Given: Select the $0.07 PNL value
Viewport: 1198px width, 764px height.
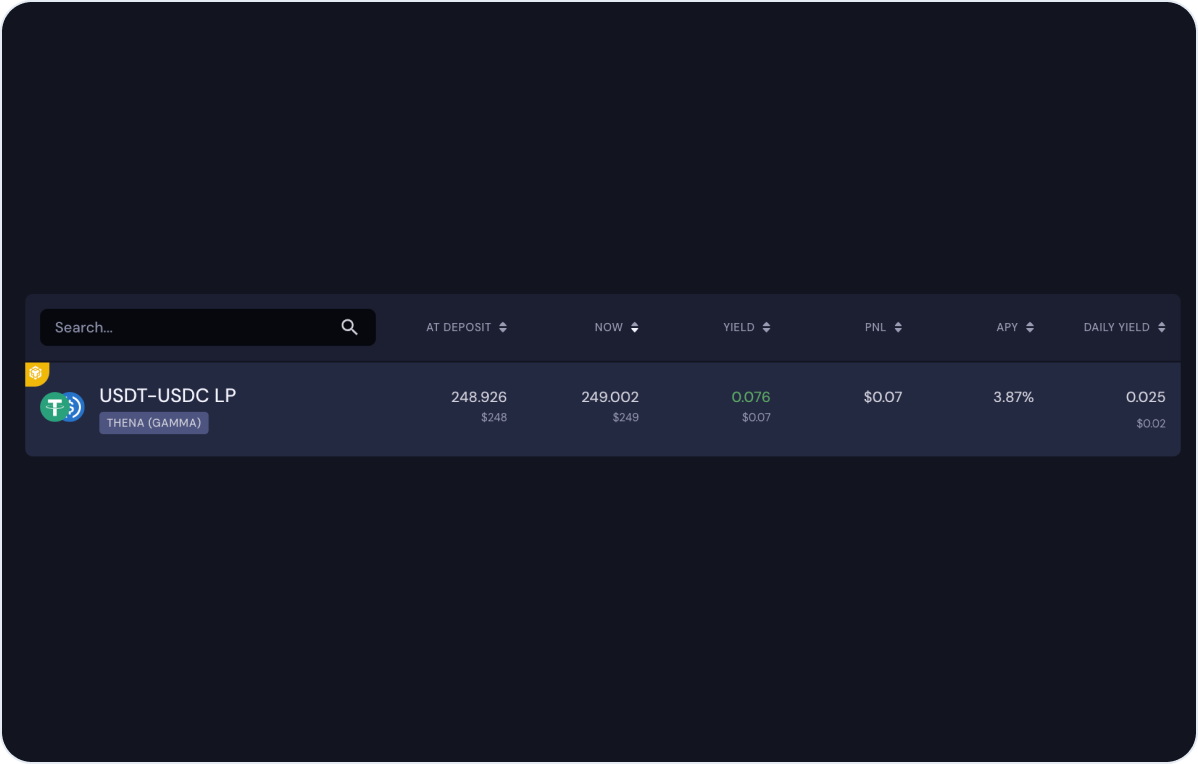Looking at the screenshot, I should point(882,397).
